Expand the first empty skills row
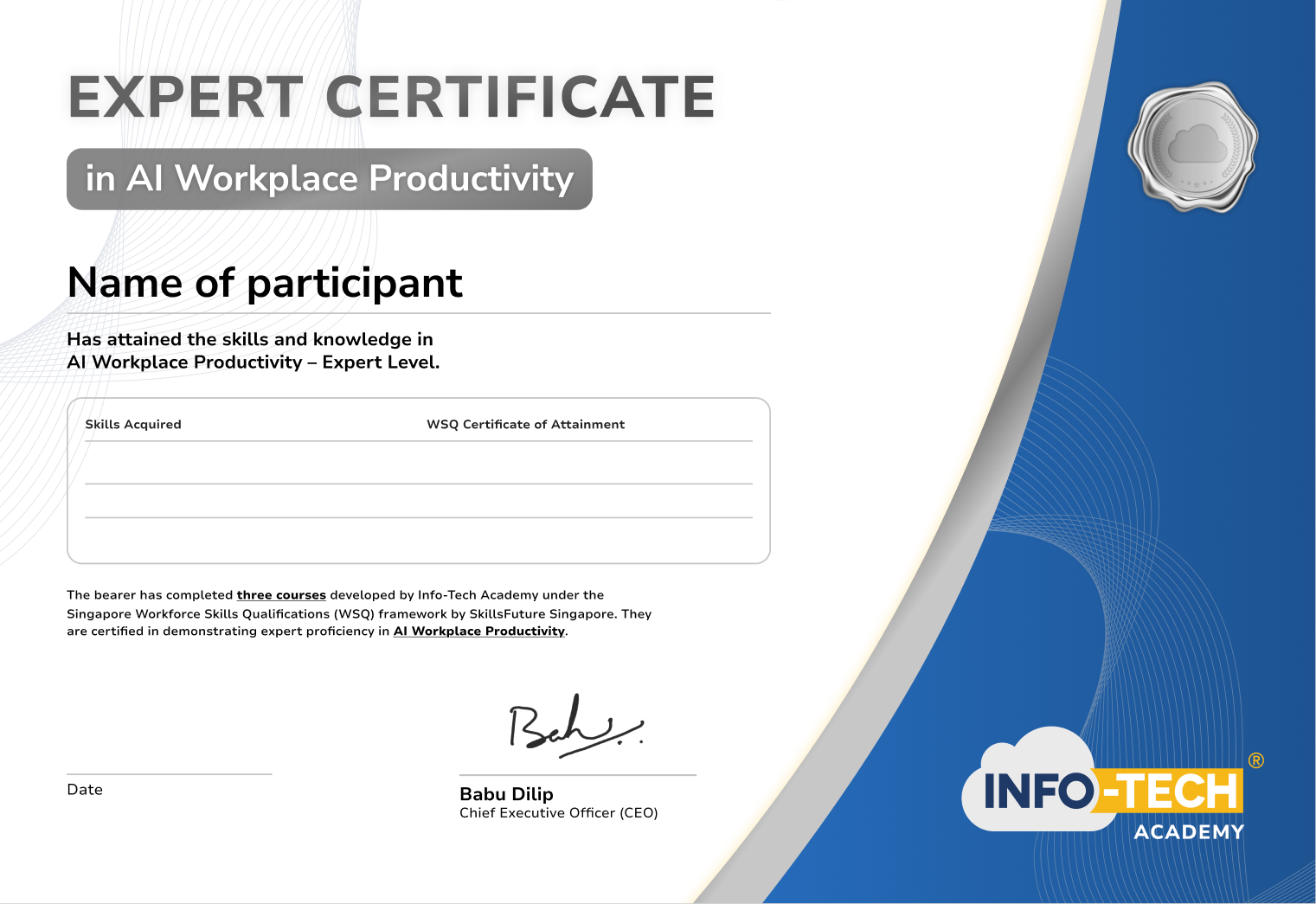This screenshot has height=904, width=1316. tap(419, 463)
